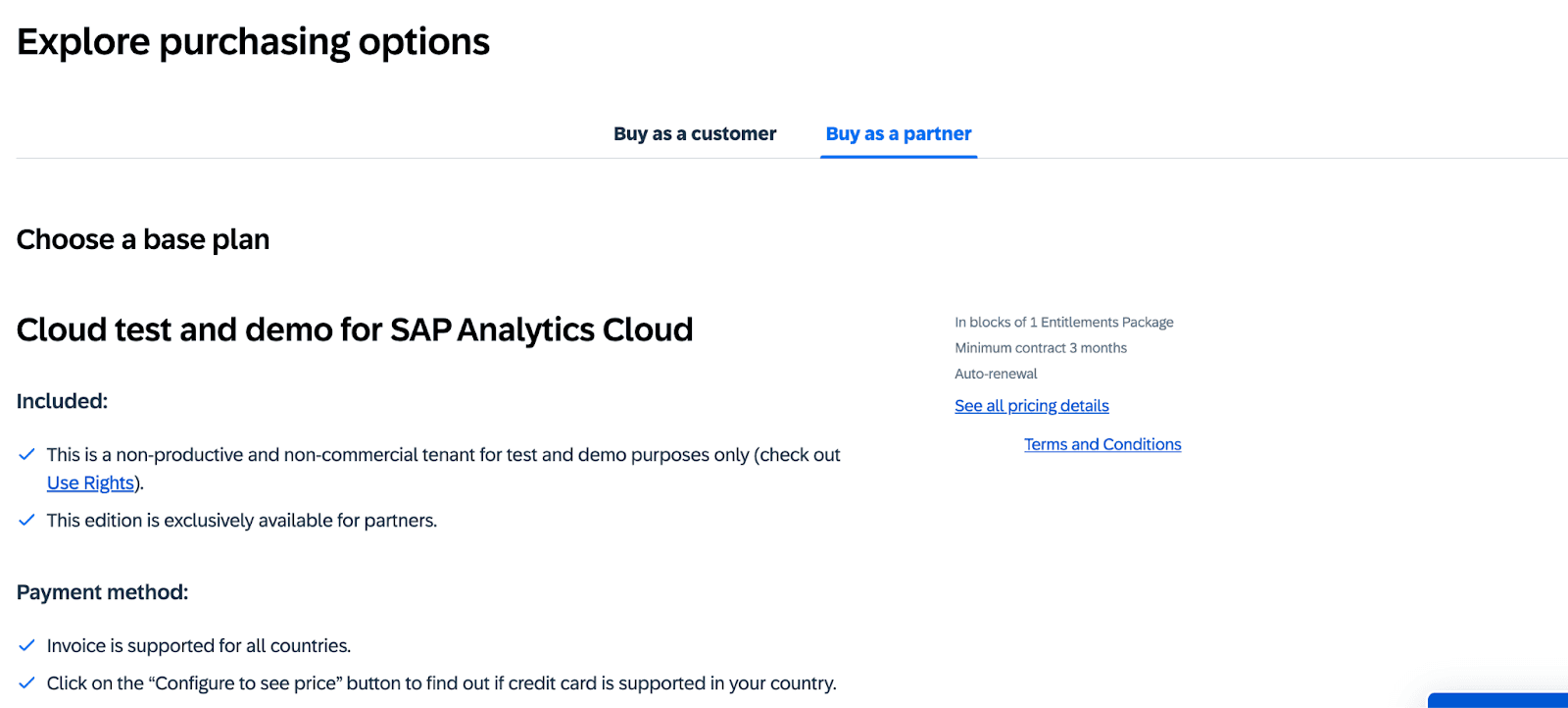Click the checkmark next to invoice support bullet
Image resolution: width=1568 pixels, height=708 pixels.
pos(26,645)
